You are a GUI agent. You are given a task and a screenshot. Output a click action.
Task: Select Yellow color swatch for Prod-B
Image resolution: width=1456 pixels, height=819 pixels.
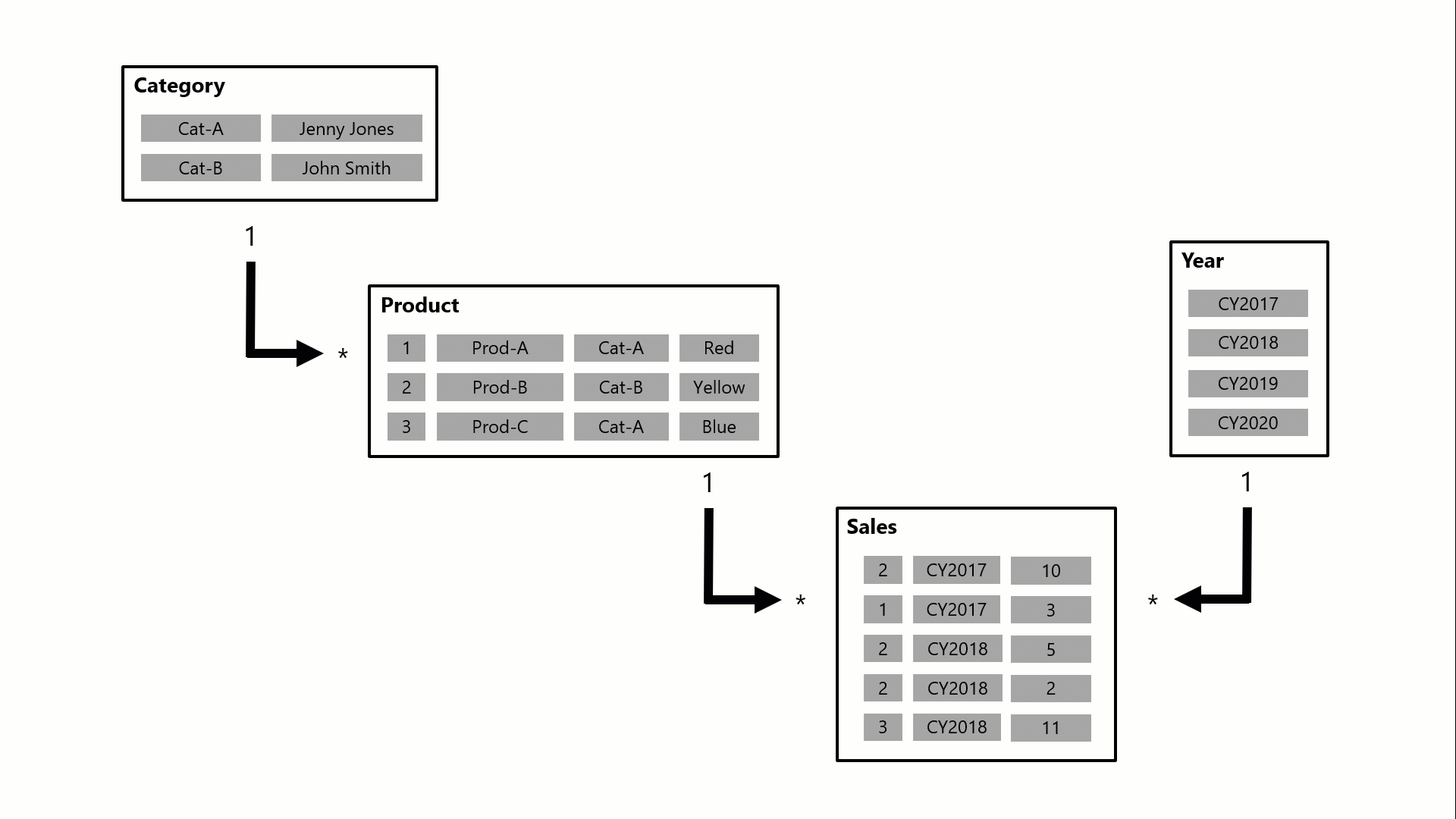718,387
